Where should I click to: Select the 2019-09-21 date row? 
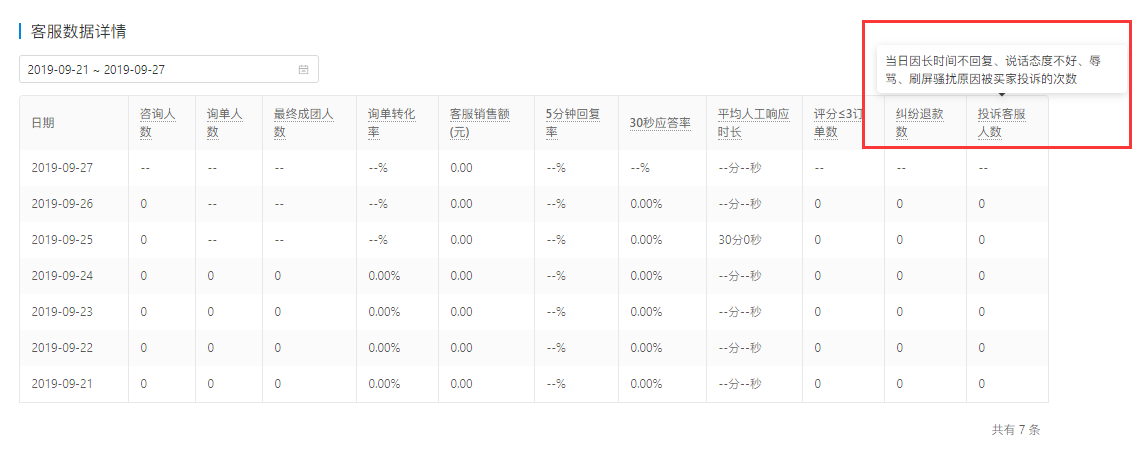533,384
